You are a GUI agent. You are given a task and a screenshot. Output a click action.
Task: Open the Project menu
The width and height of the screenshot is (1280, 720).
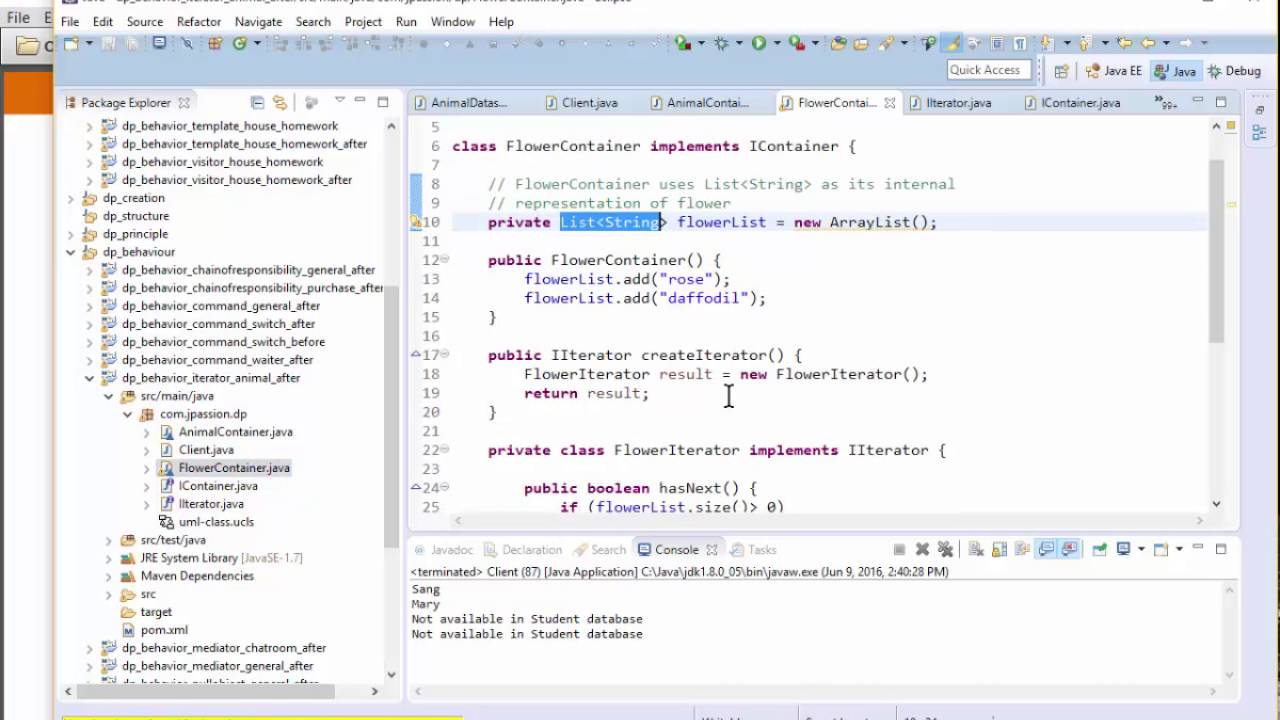pyautogui.click(x=363, y=21)
